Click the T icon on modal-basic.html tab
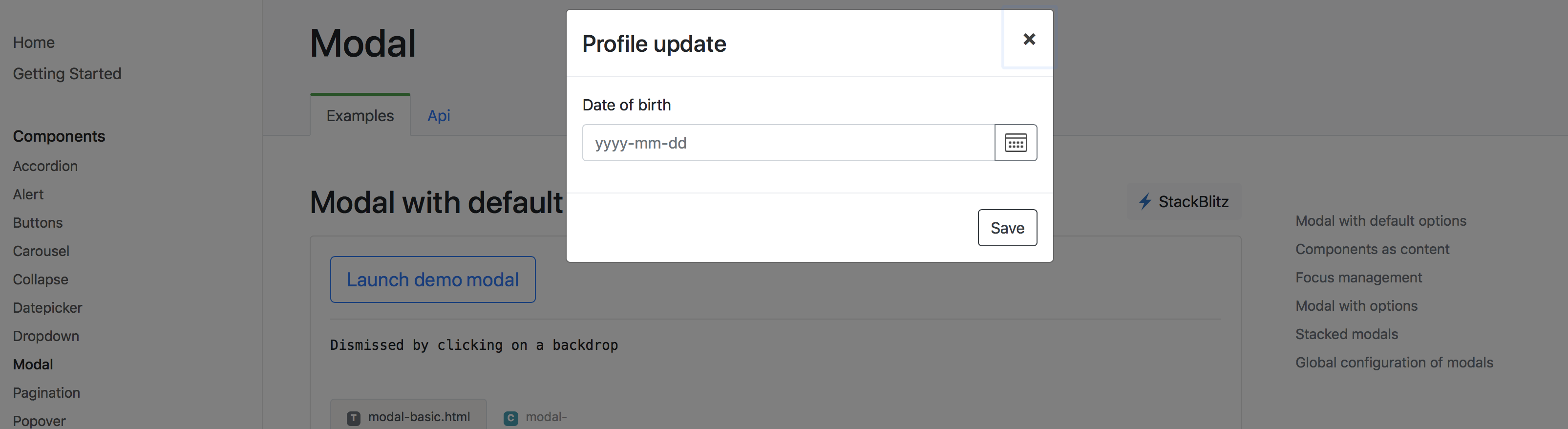1568x429 pixels. (353, 417)
